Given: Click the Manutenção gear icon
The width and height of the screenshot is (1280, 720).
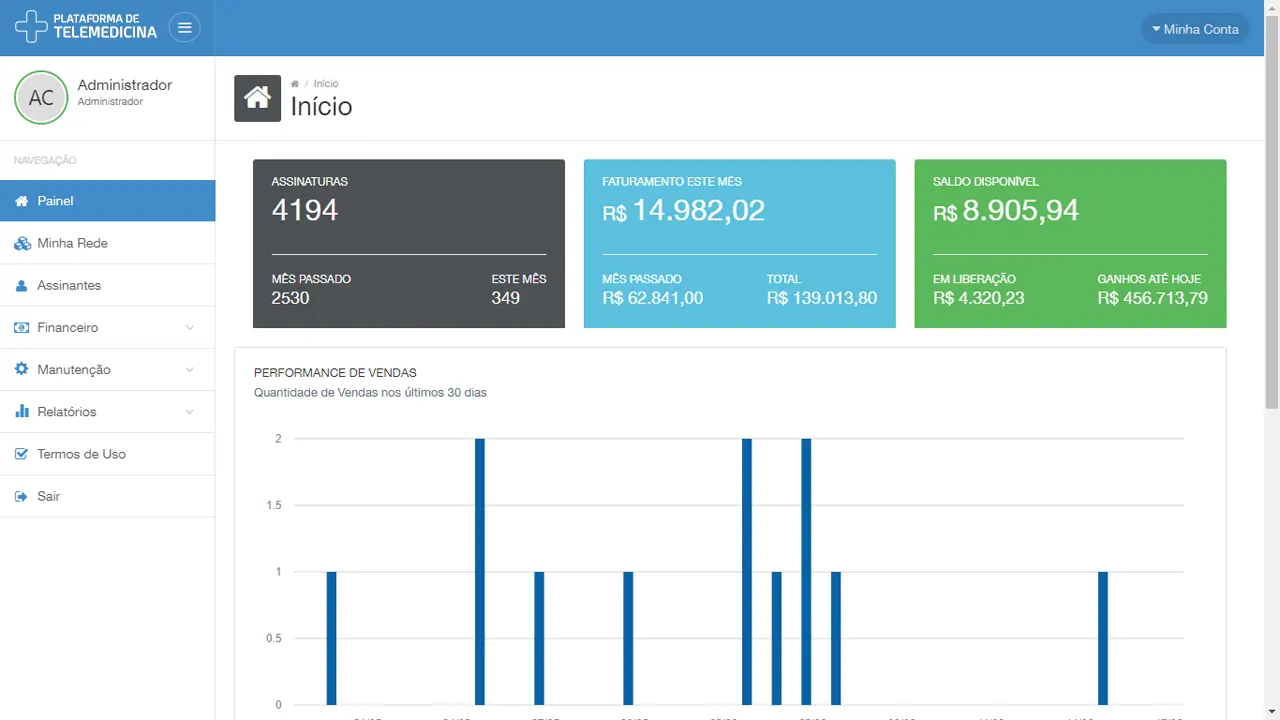Looking at the screenshot, I should [22, 369].
